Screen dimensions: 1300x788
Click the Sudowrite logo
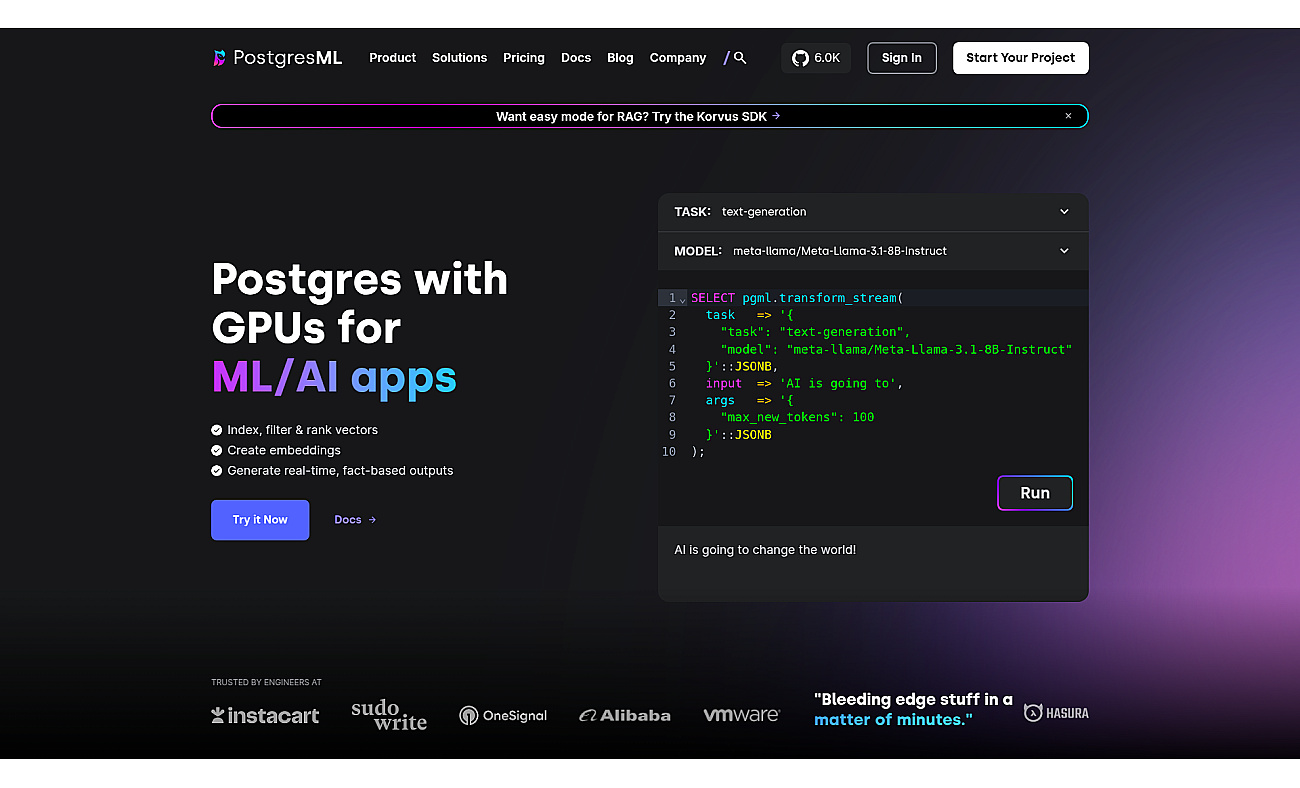(x=389, y=714)
